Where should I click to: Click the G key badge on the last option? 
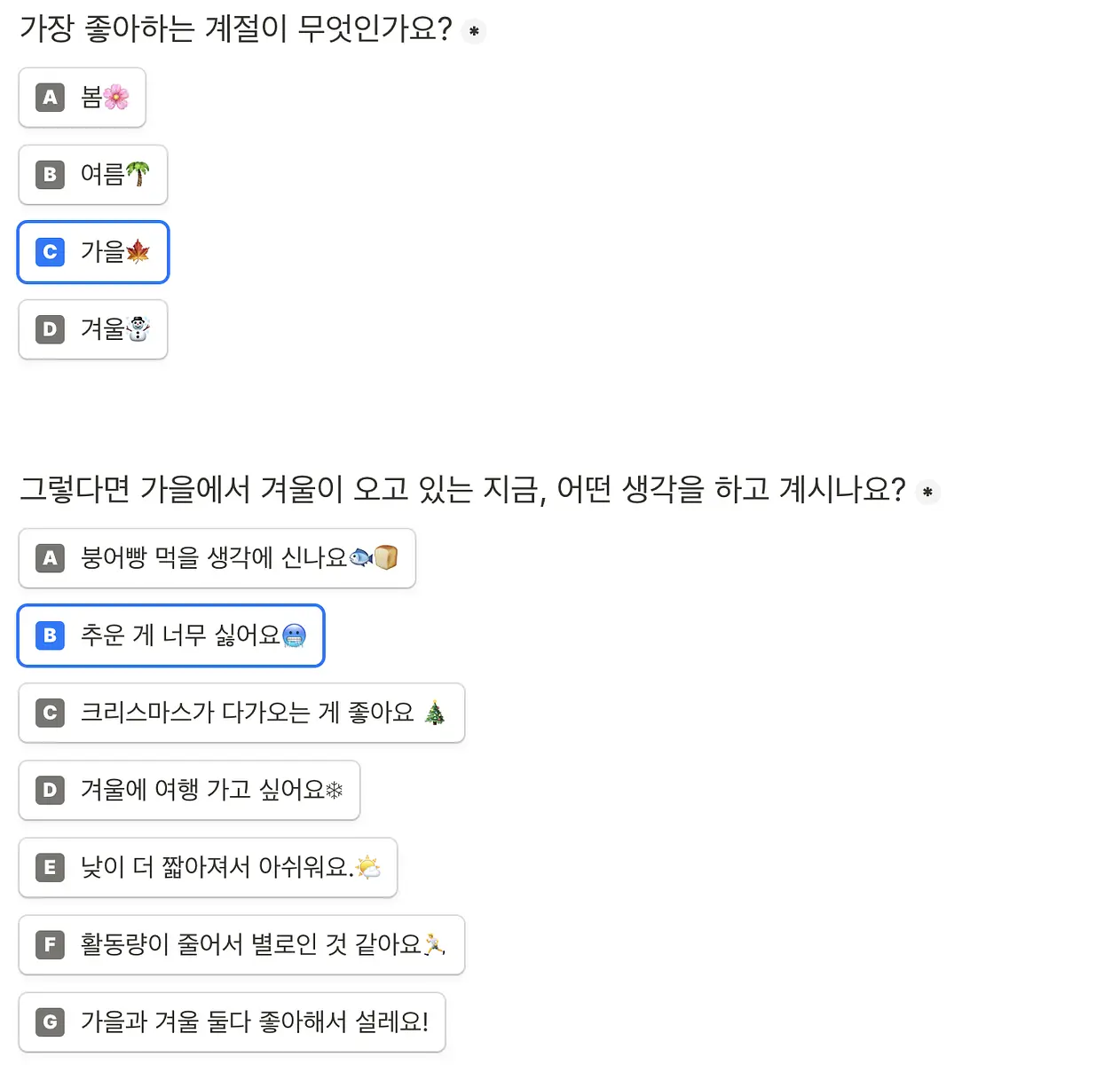click(51, 1022)
